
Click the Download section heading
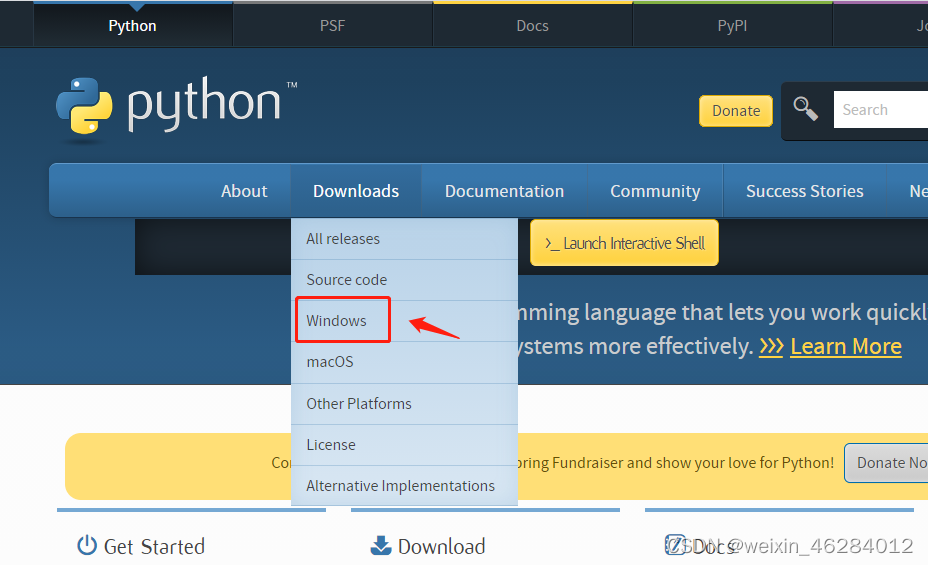[x=442, y=546]
